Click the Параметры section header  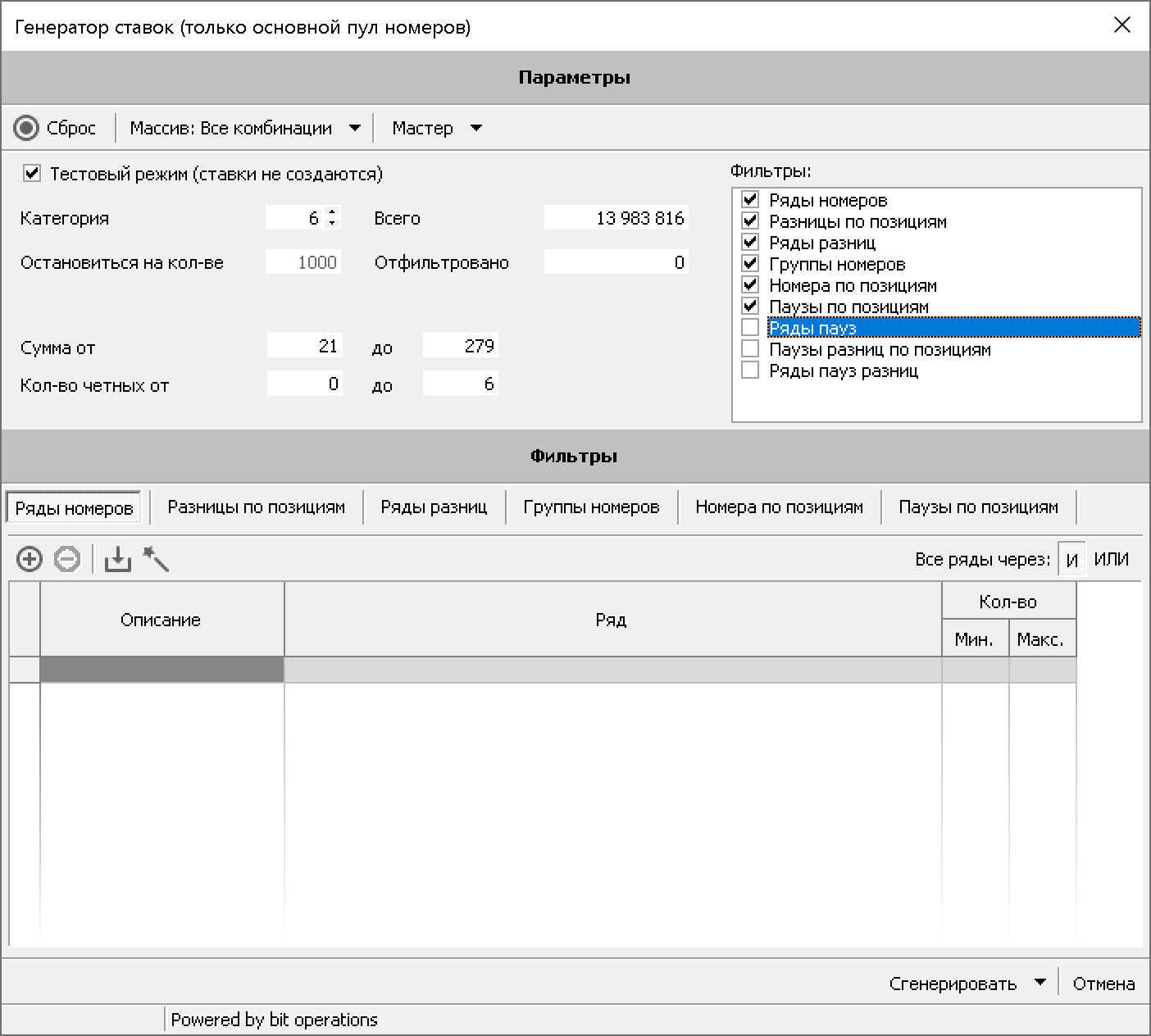tap(575, 78)
